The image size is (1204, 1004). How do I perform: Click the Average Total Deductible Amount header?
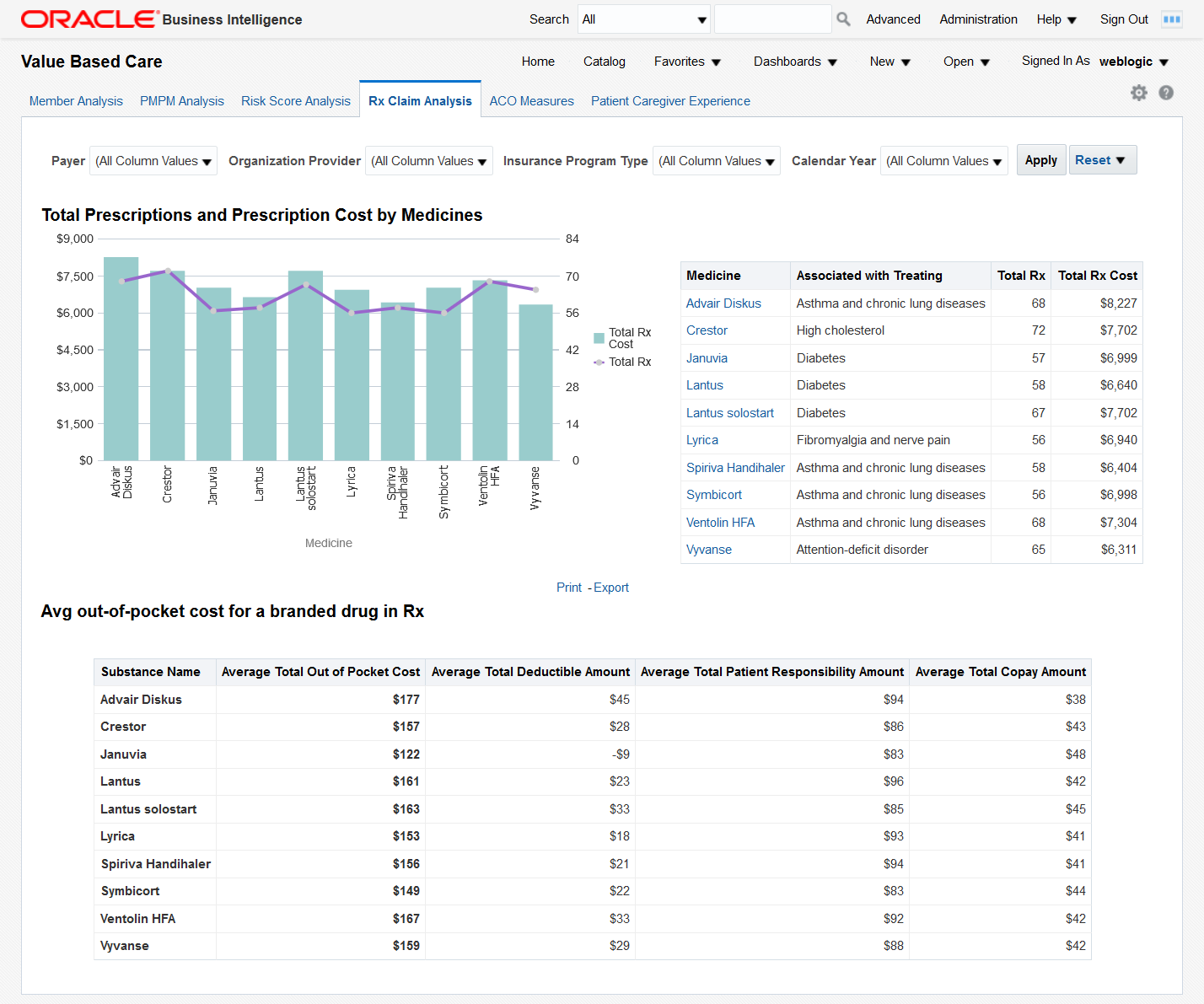(530, 672)
